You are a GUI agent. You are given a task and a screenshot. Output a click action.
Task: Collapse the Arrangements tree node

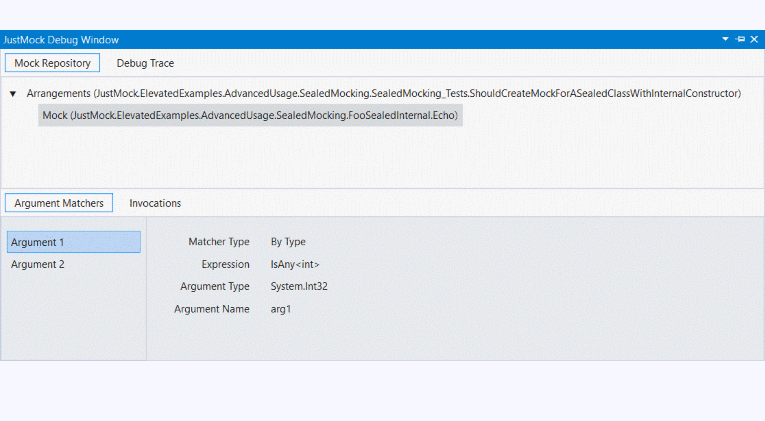[13, 94]
